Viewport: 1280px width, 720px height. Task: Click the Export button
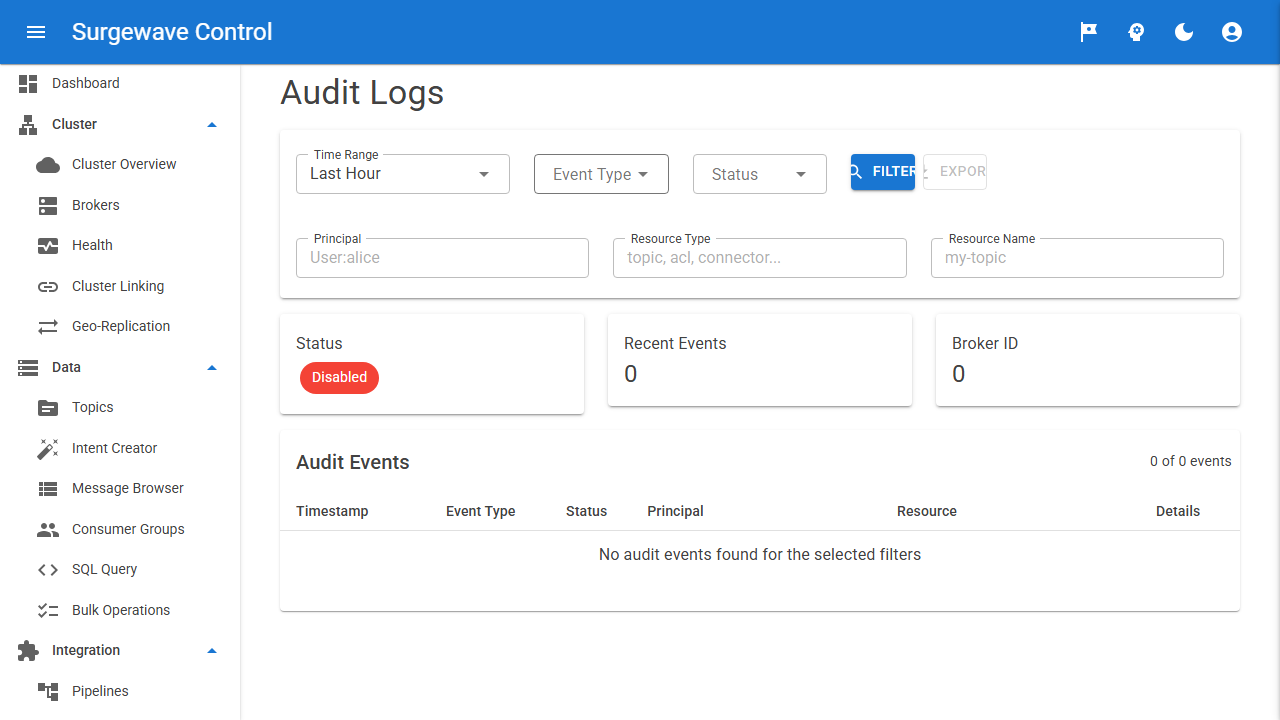pyautogui.click(x=955, y=172)
